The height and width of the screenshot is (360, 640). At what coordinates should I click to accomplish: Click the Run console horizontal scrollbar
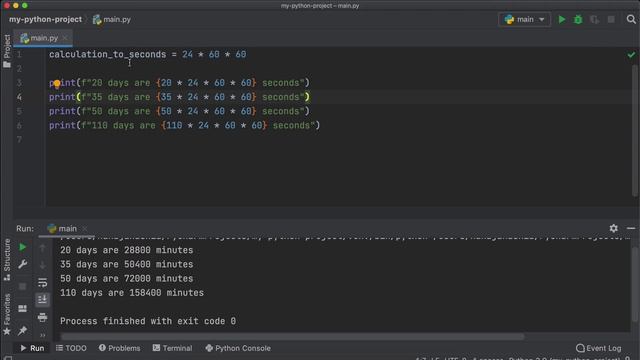click(292, 337)
